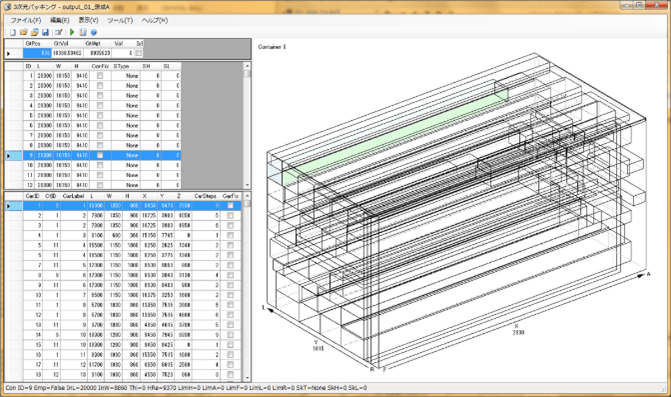Create a new file with toolbar icon
This screenshot has width=671, height=397.
coord(13,32)
